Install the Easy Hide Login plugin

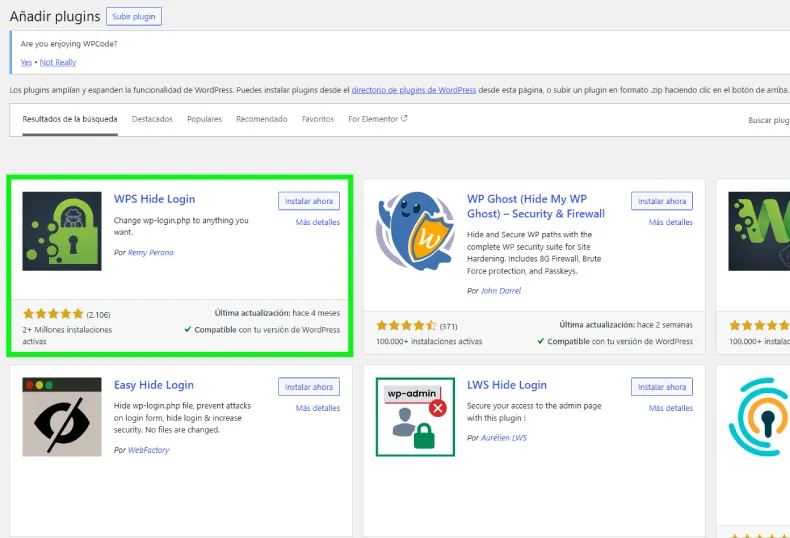tap(309, 387)
